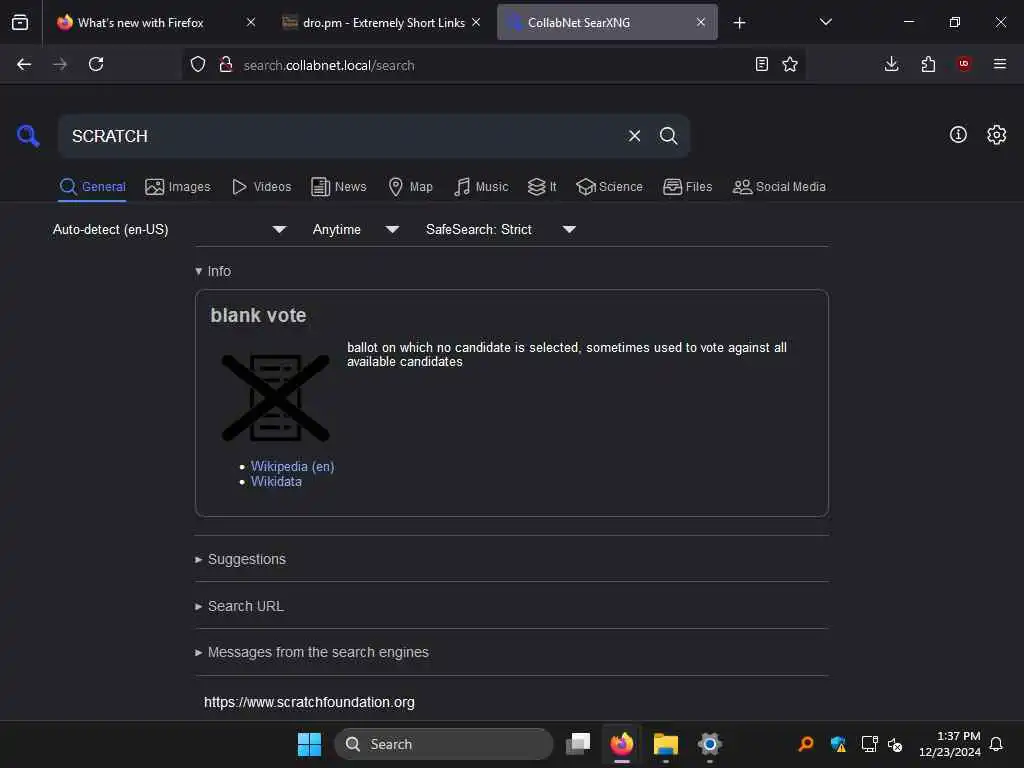Image resolution: width=1024 pixels, height=768 pixels.
Task: Select the It search category
Action: pyautogui.click(x=542, y=187)
